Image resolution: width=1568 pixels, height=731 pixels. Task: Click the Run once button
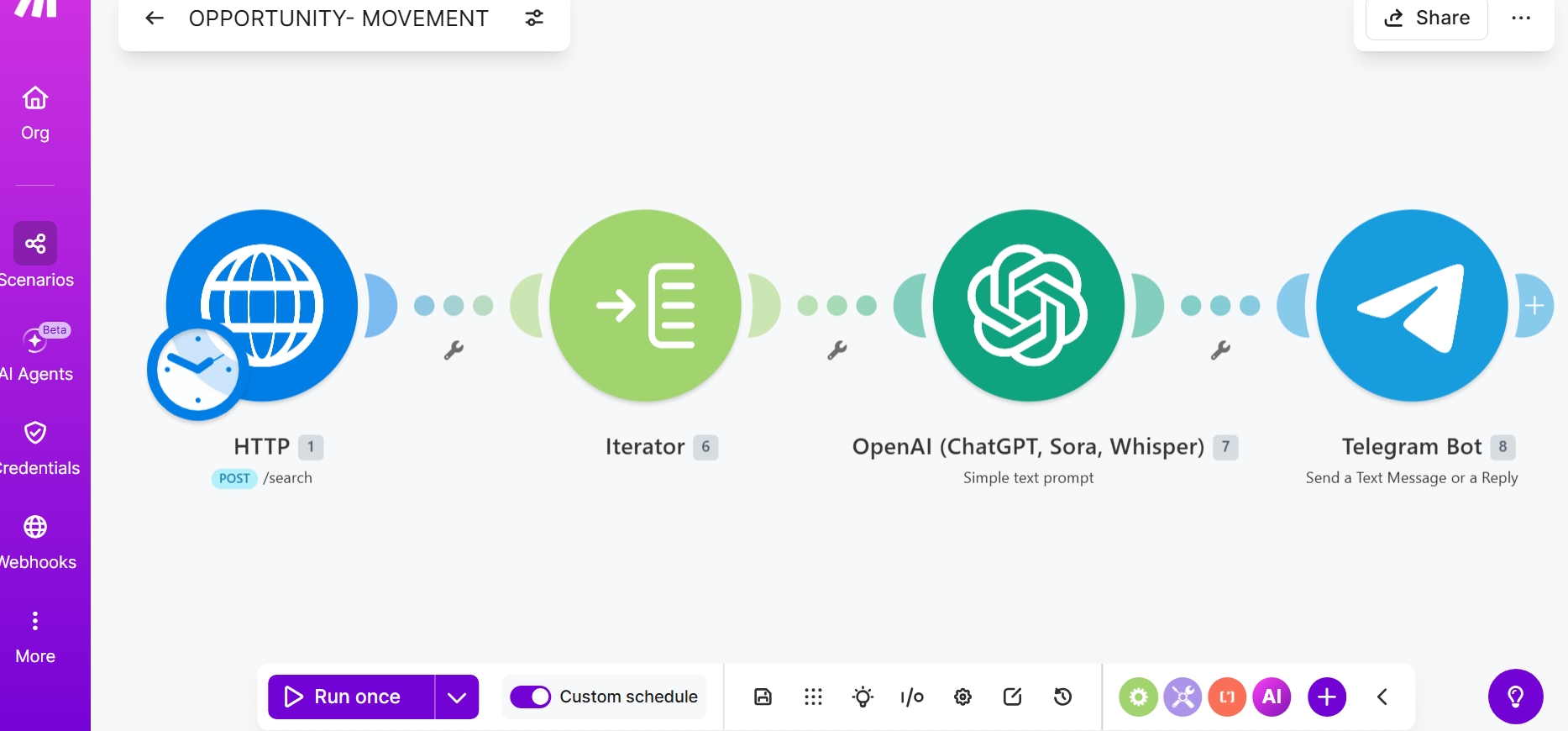tap(351, 697)
